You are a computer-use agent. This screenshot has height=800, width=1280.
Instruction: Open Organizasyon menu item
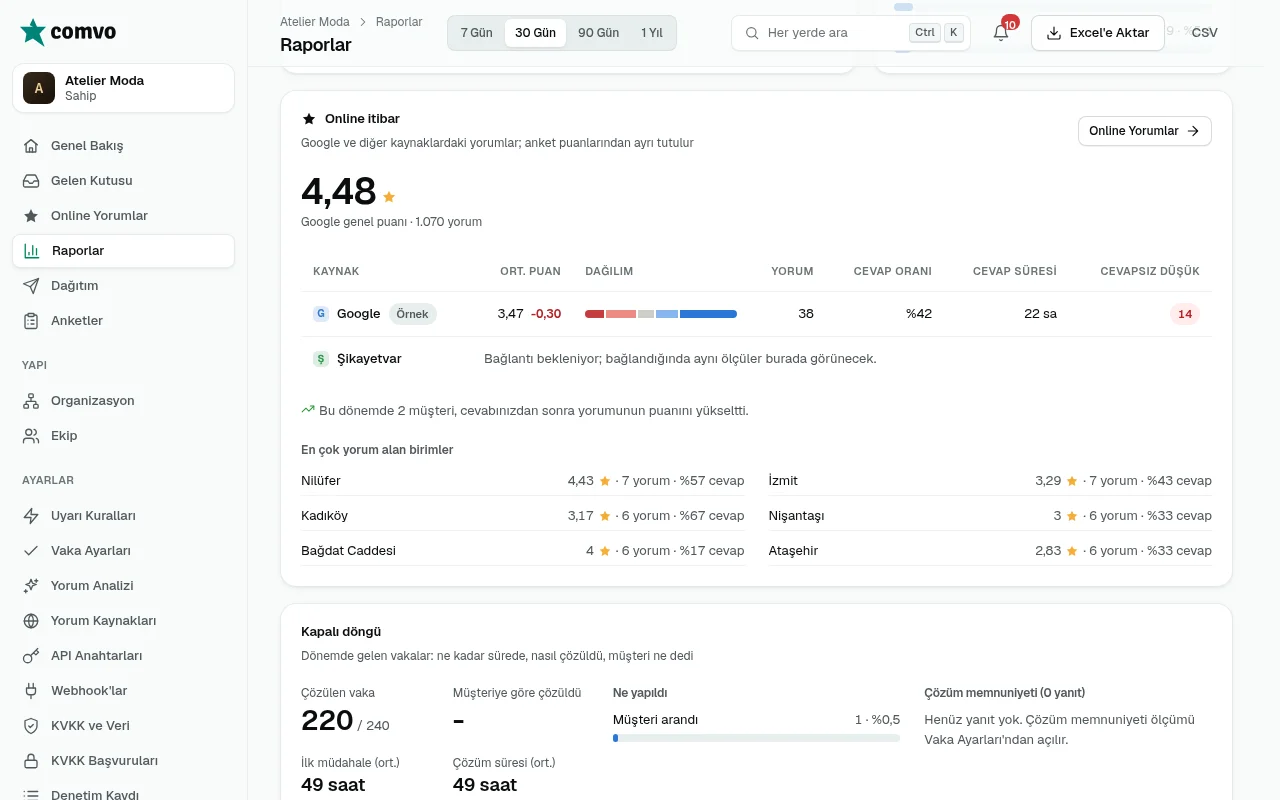[124, 401]
